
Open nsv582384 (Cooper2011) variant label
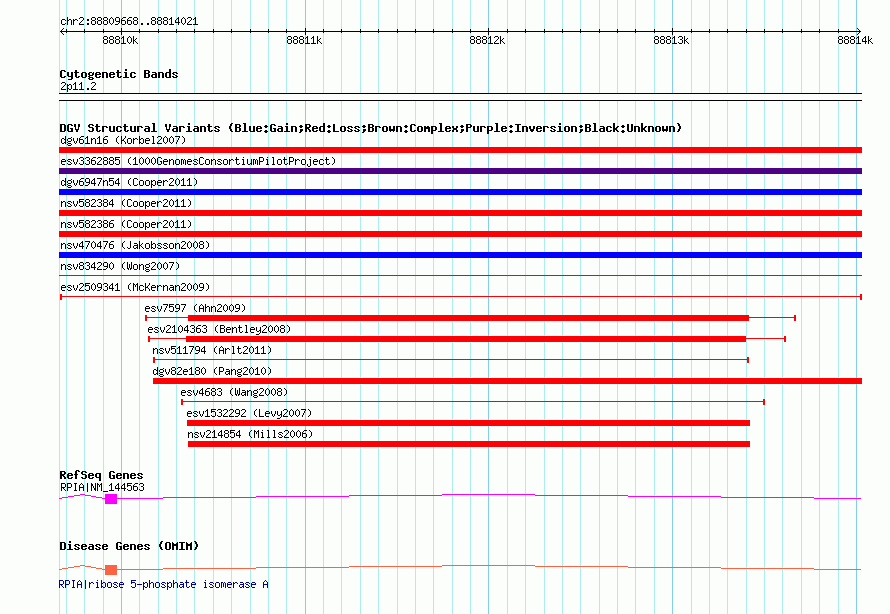(x=125, y=203)
